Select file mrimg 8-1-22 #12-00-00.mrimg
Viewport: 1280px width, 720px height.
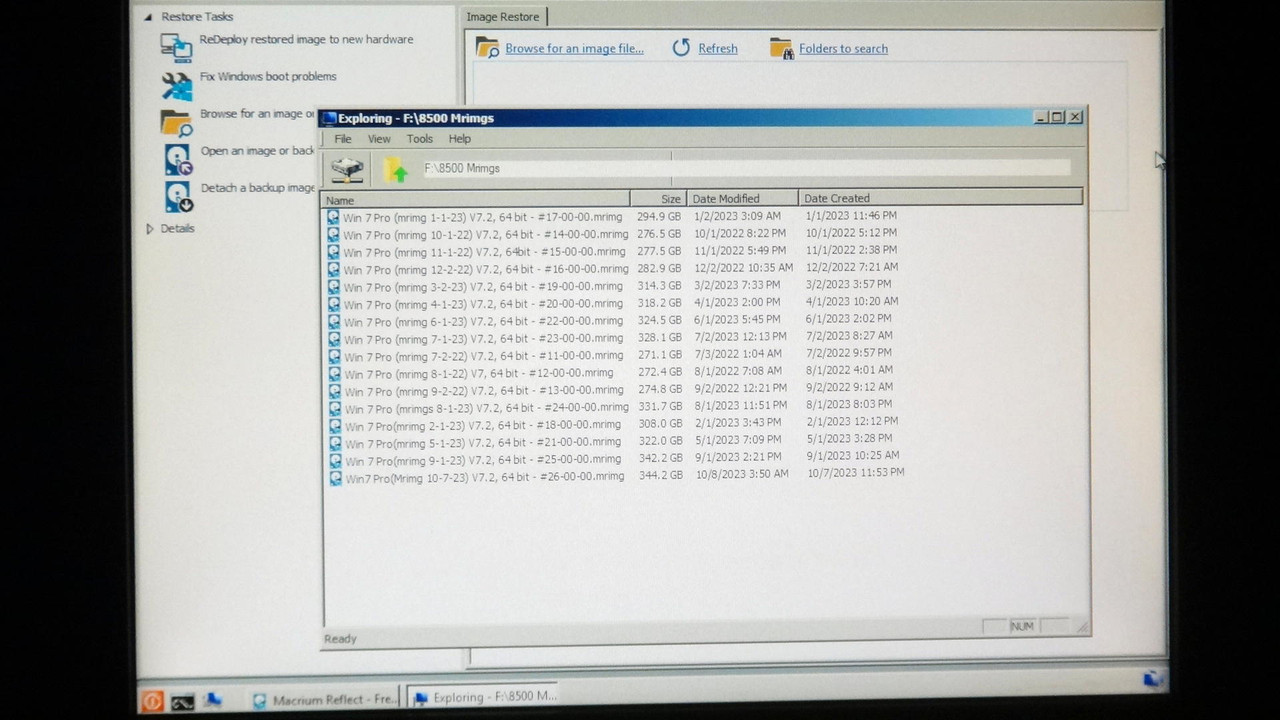[x=479, y=373]
